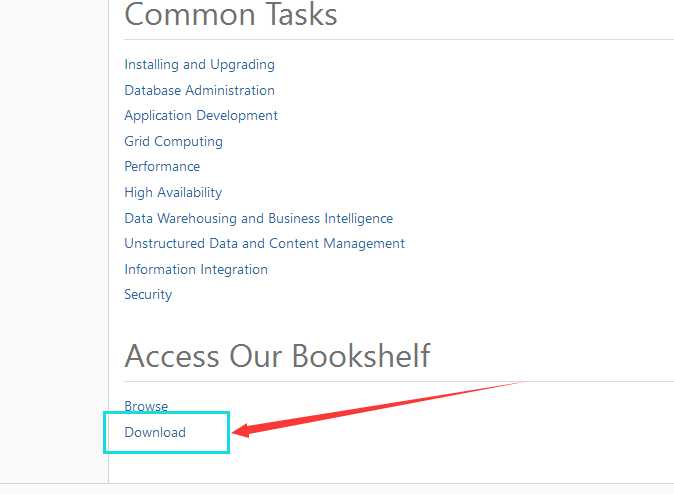Click the gray footer strip at bottom
674x494 pixels.
[337, 489]
